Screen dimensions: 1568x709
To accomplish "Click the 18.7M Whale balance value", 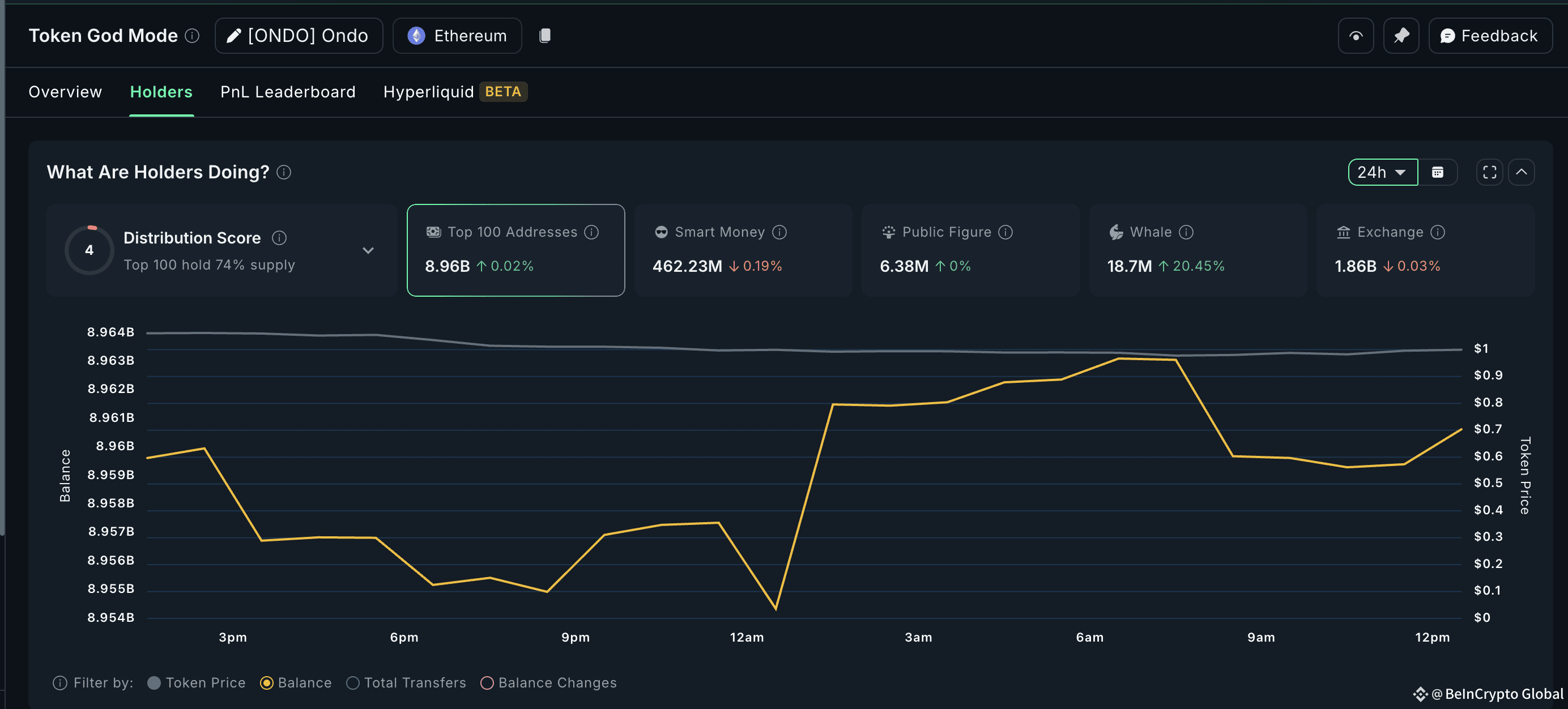I will pos(1129,267).
